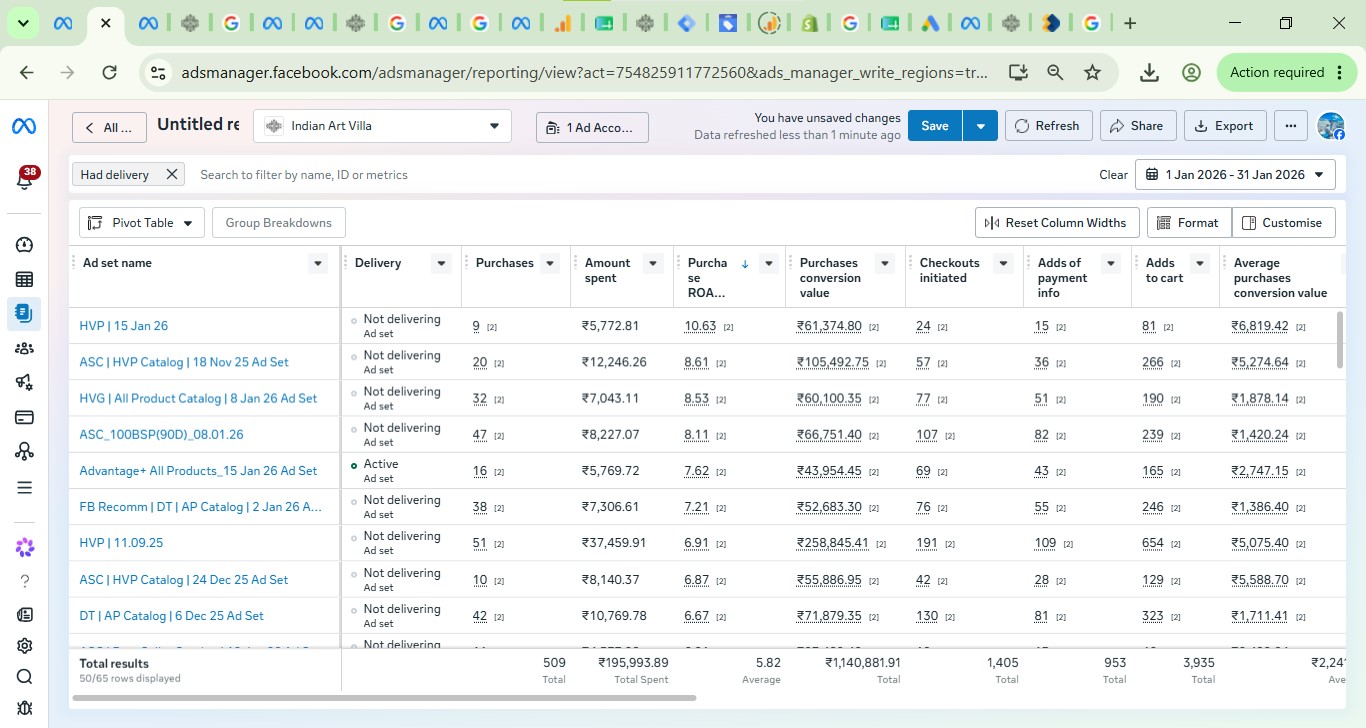The height and width of the screenshot is (728, 1366).
Task: Open Checkouts initiated column menu arrow
Action: tap(1003, 264)
